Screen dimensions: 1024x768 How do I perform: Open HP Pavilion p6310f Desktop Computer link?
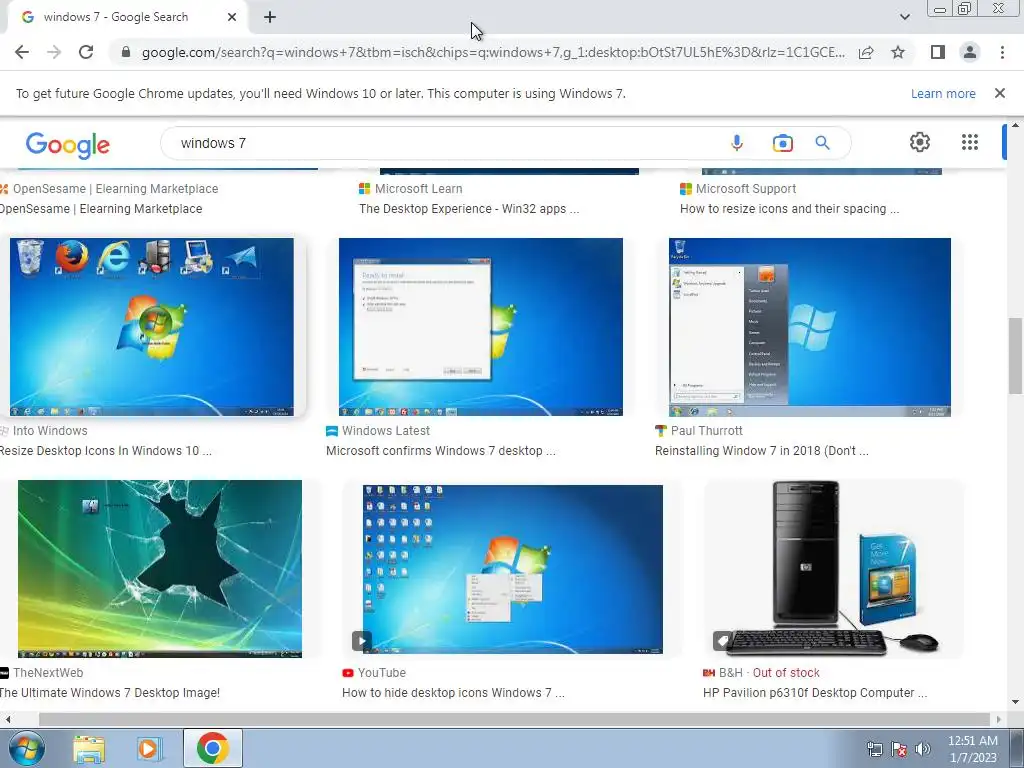point(815,693)
